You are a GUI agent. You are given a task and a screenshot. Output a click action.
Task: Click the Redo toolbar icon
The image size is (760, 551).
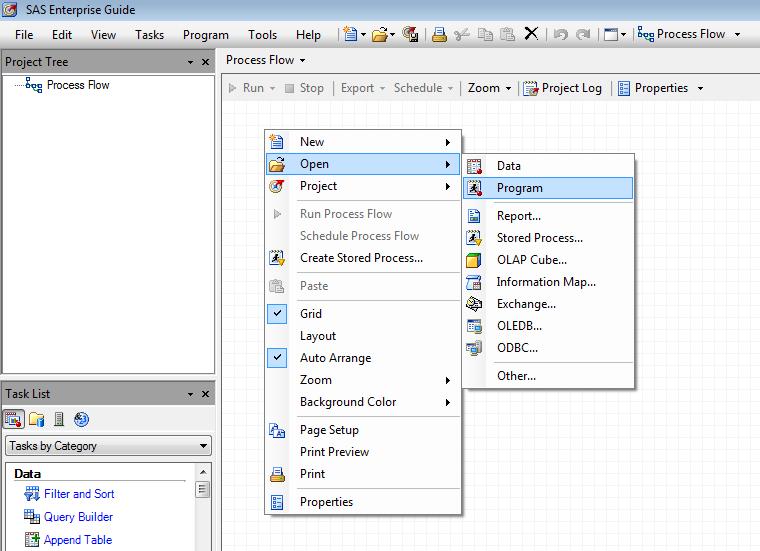583,34
